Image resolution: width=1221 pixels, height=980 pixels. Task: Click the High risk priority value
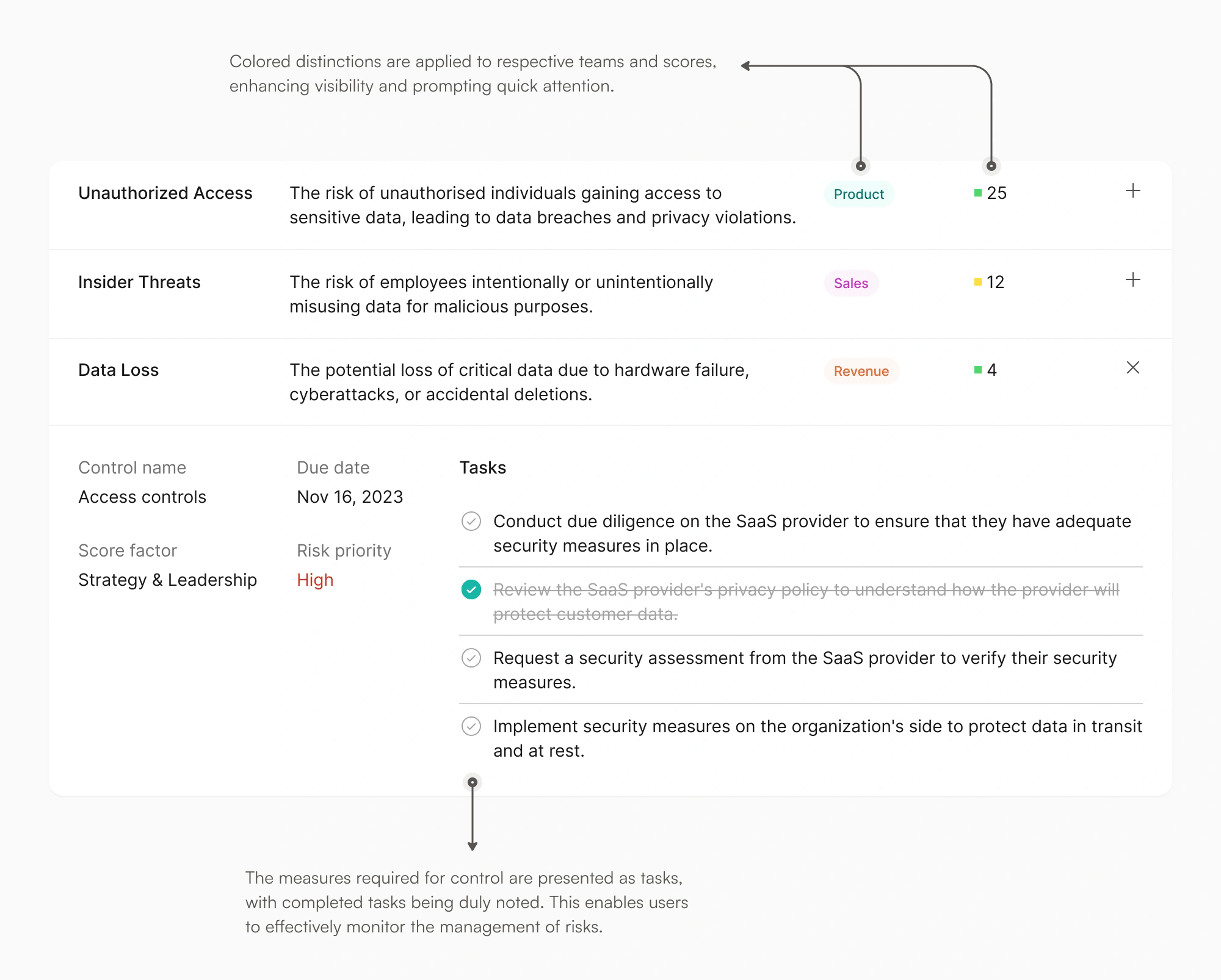point(315,580)
